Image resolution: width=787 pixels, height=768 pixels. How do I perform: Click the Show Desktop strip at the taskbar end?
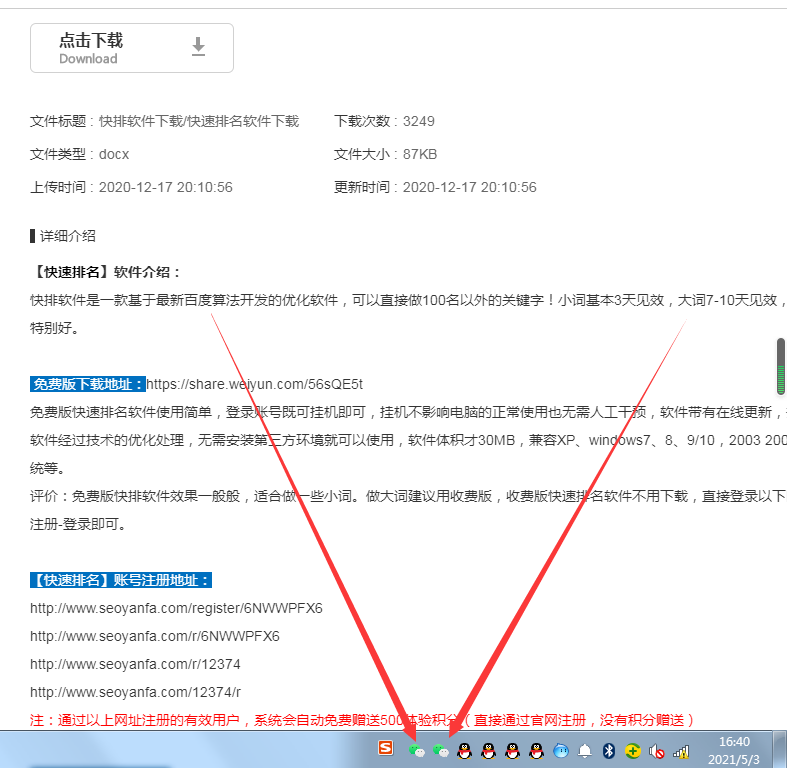click(779, 749)
